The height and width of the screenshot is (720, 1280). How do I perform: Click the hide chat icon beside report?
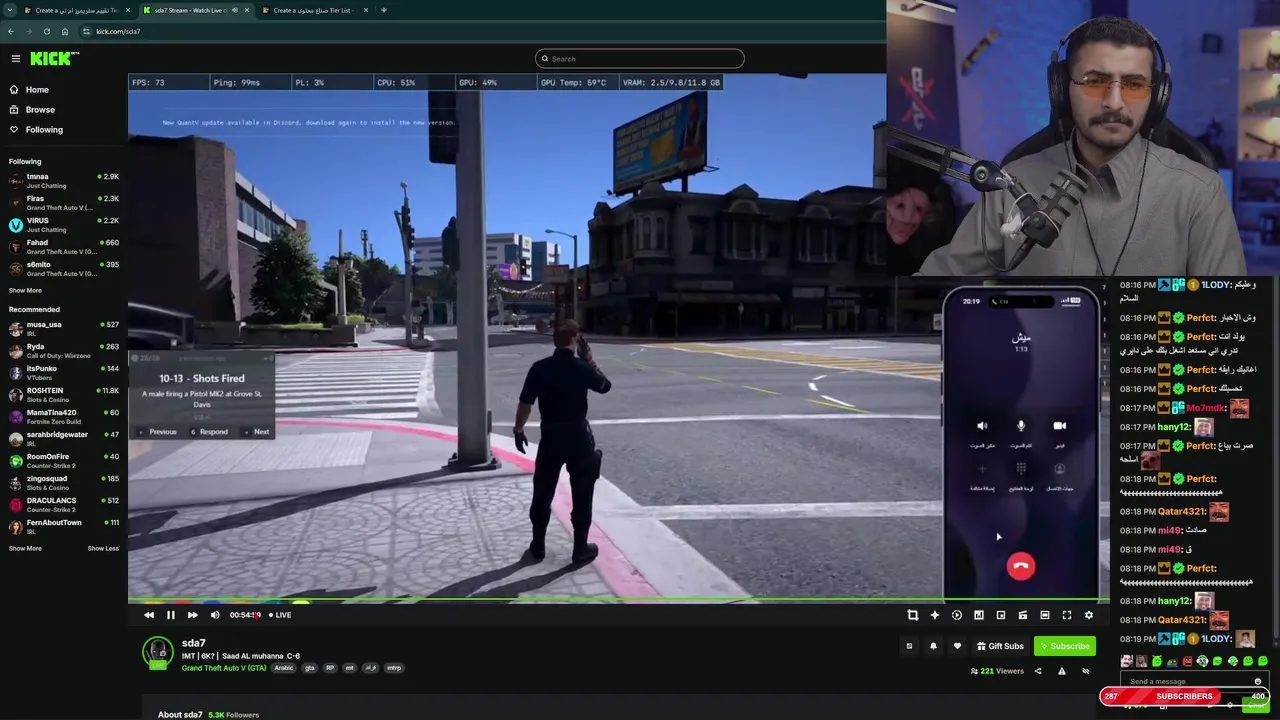(x=1086, y=671)
